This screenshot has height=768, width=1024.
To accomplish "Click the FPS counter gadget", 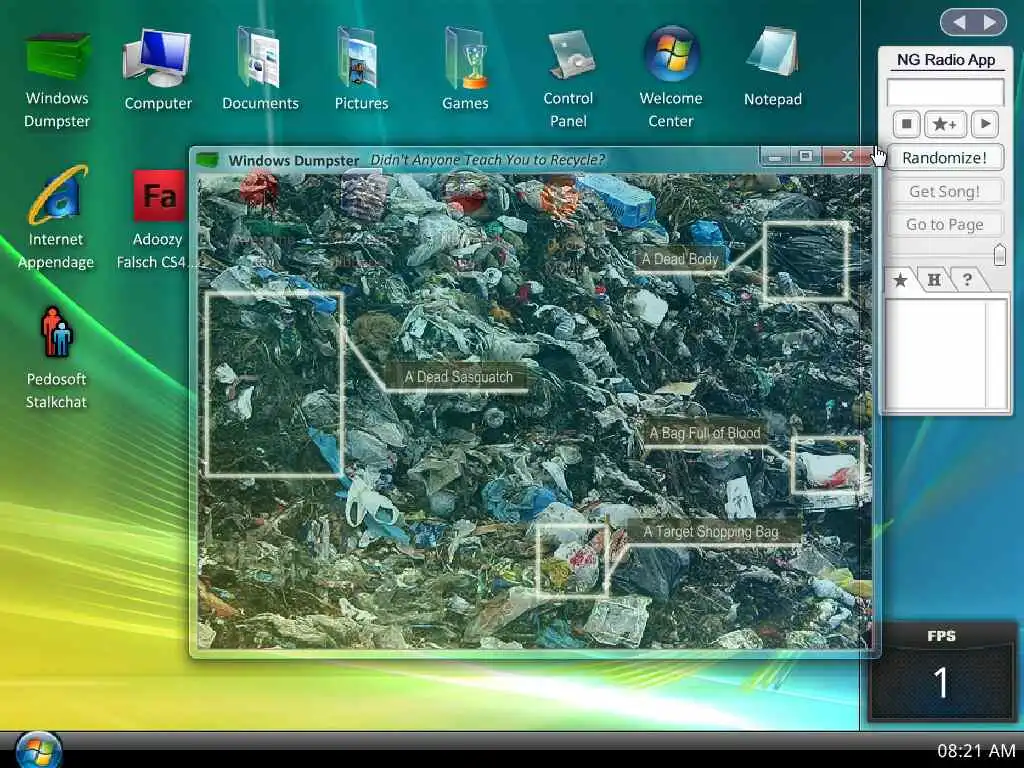I will click(941, 673).
